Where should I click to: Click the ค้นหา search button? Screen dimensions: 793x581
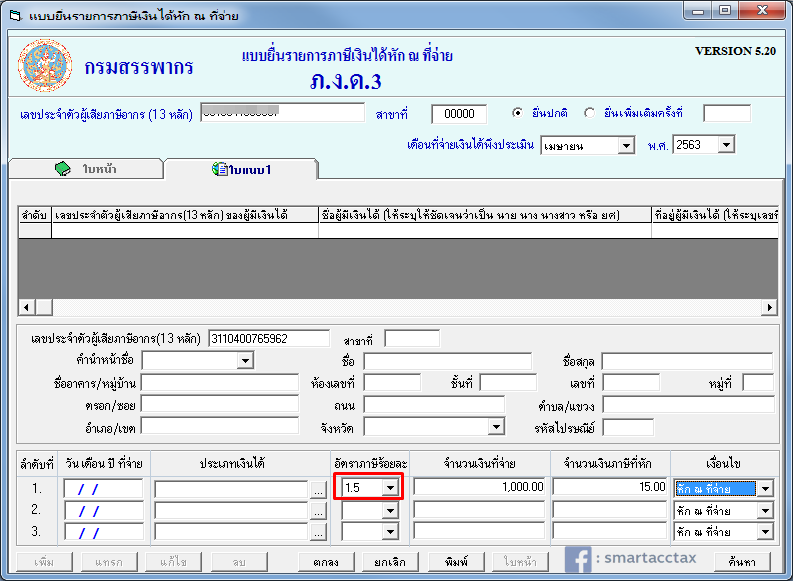(x=742, y=562)
